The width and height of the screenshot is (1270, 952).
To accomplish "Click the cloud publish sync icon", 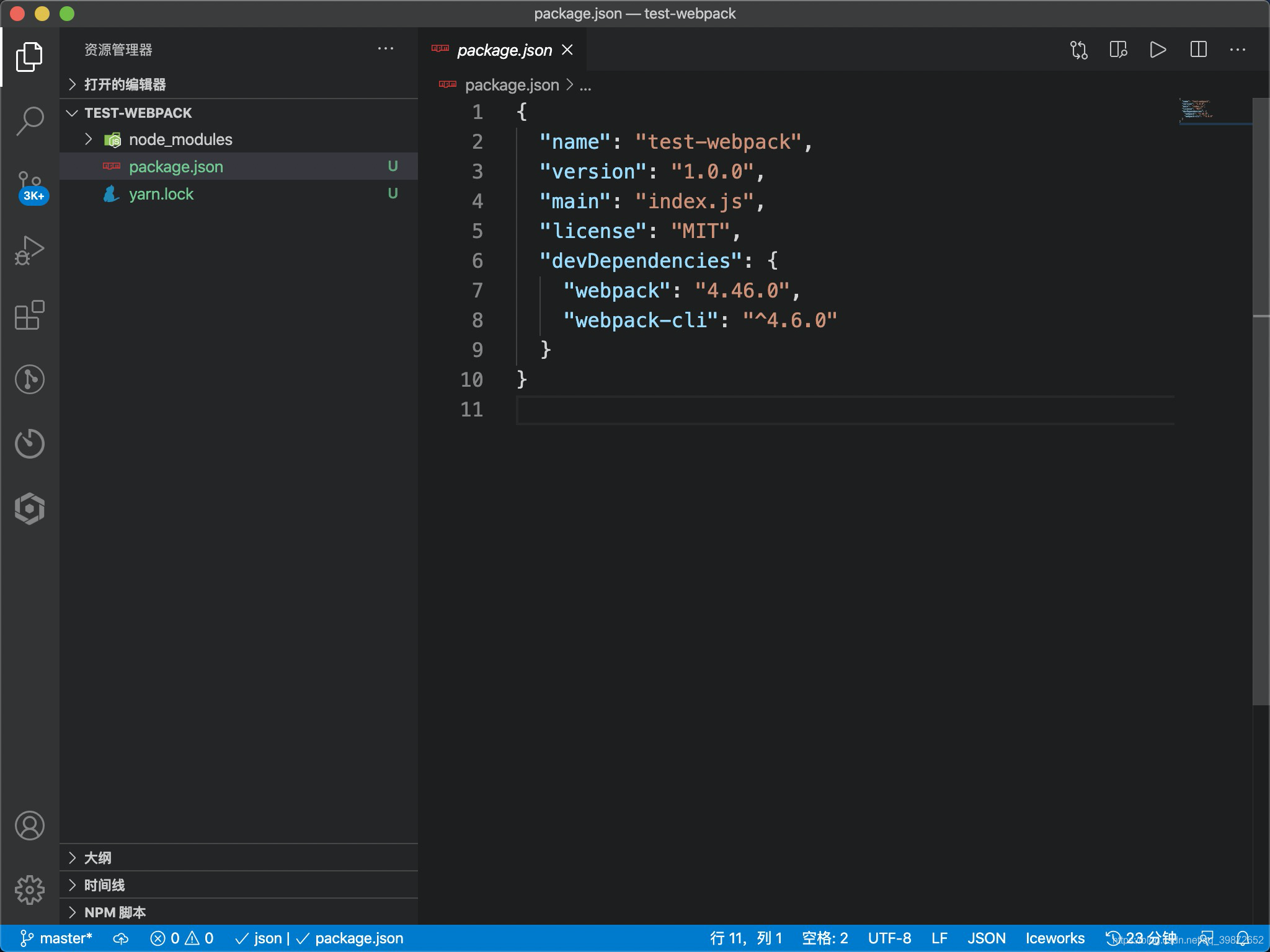I will 121,938.
